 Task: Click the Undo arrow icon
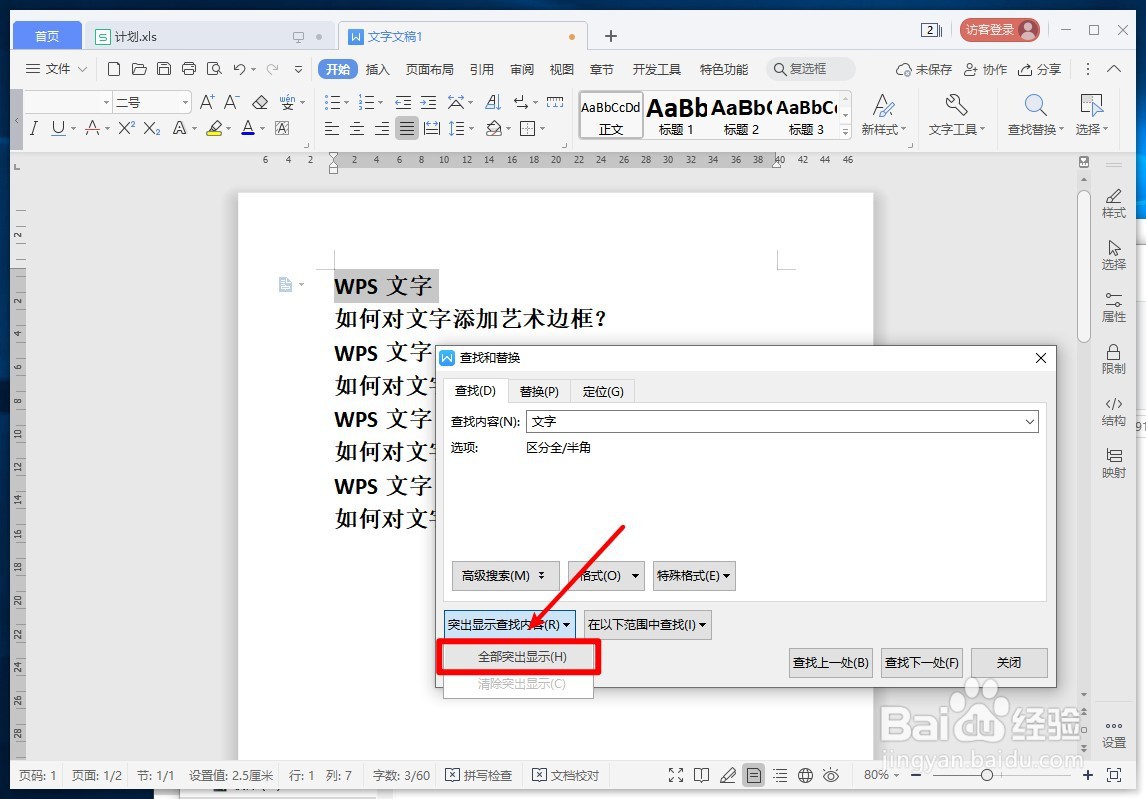coord(239,69)
